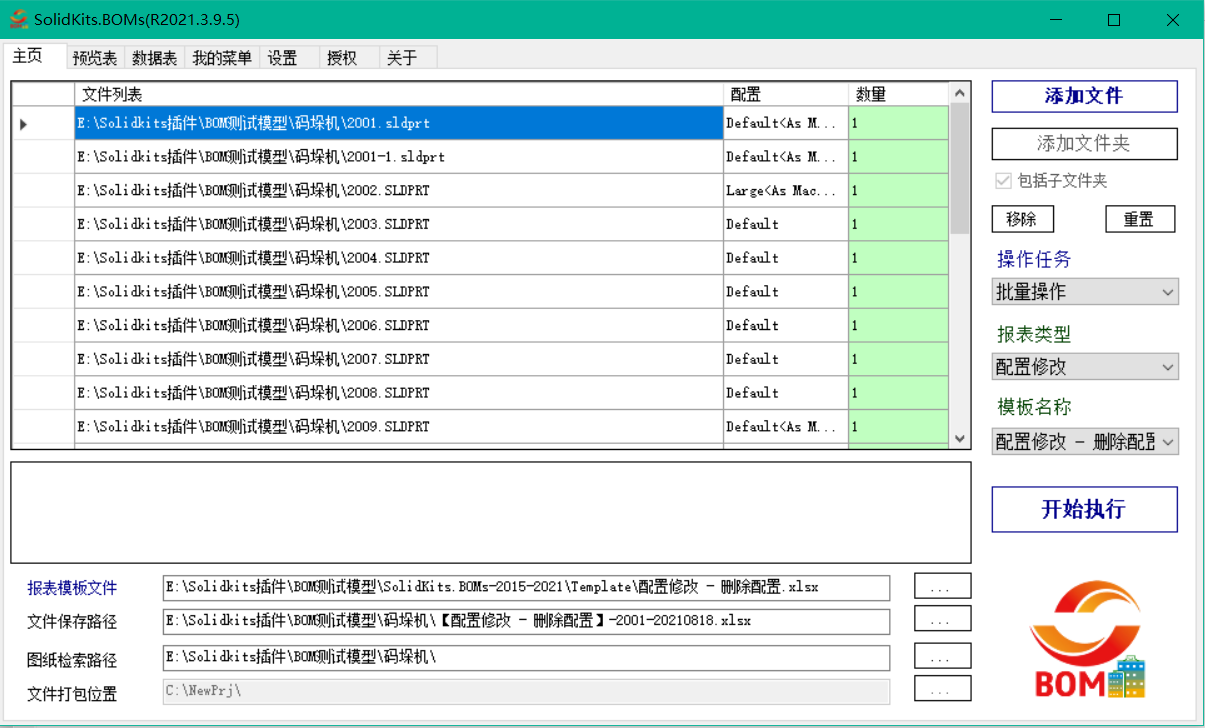1205x728 pixels.
Task: Open the 报表类型 dropdown showing 配置修改
Action: click(1084, 367)
